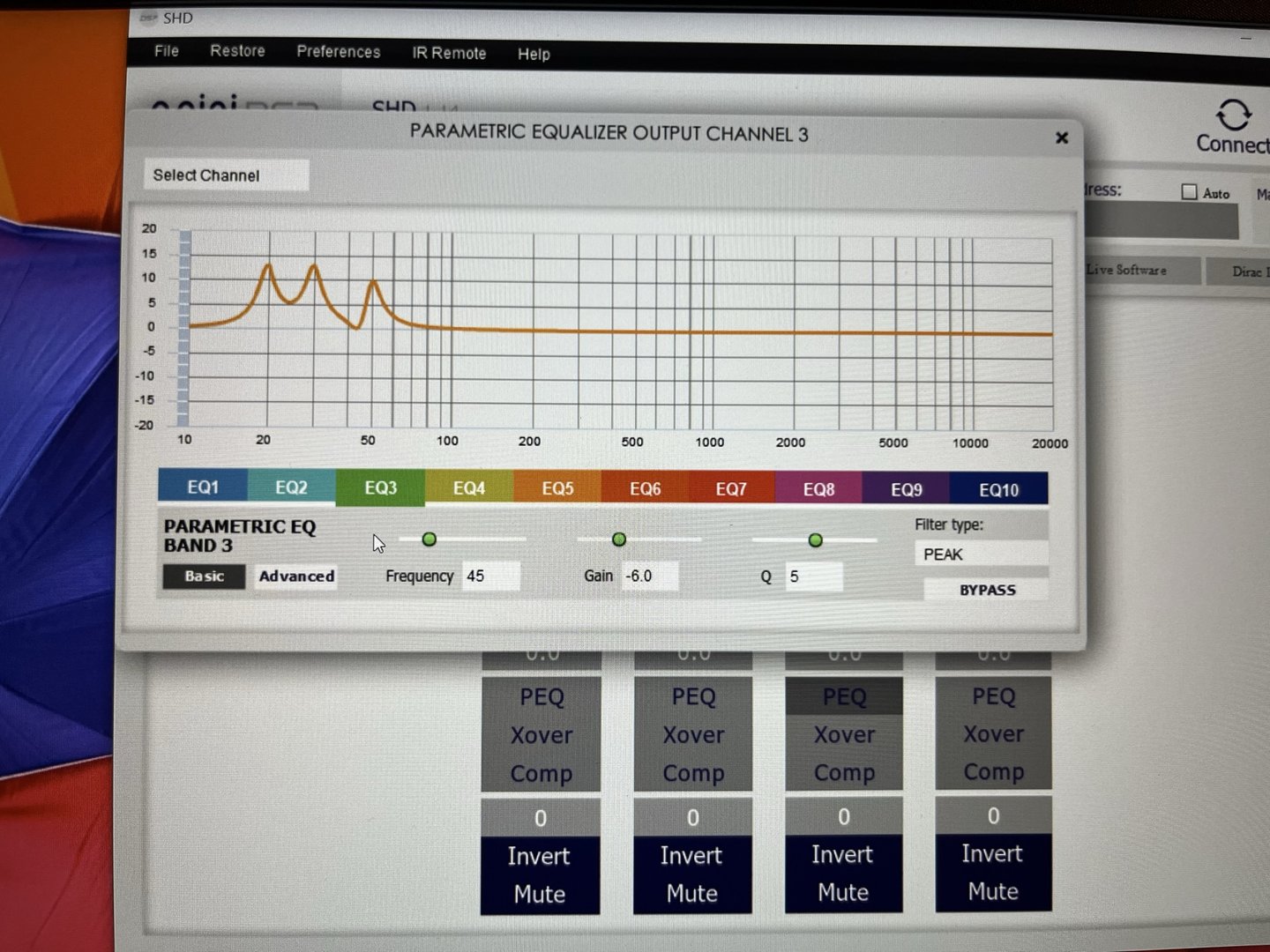
Task: Open Xover for output channel 4
Action: coord(993,734)
